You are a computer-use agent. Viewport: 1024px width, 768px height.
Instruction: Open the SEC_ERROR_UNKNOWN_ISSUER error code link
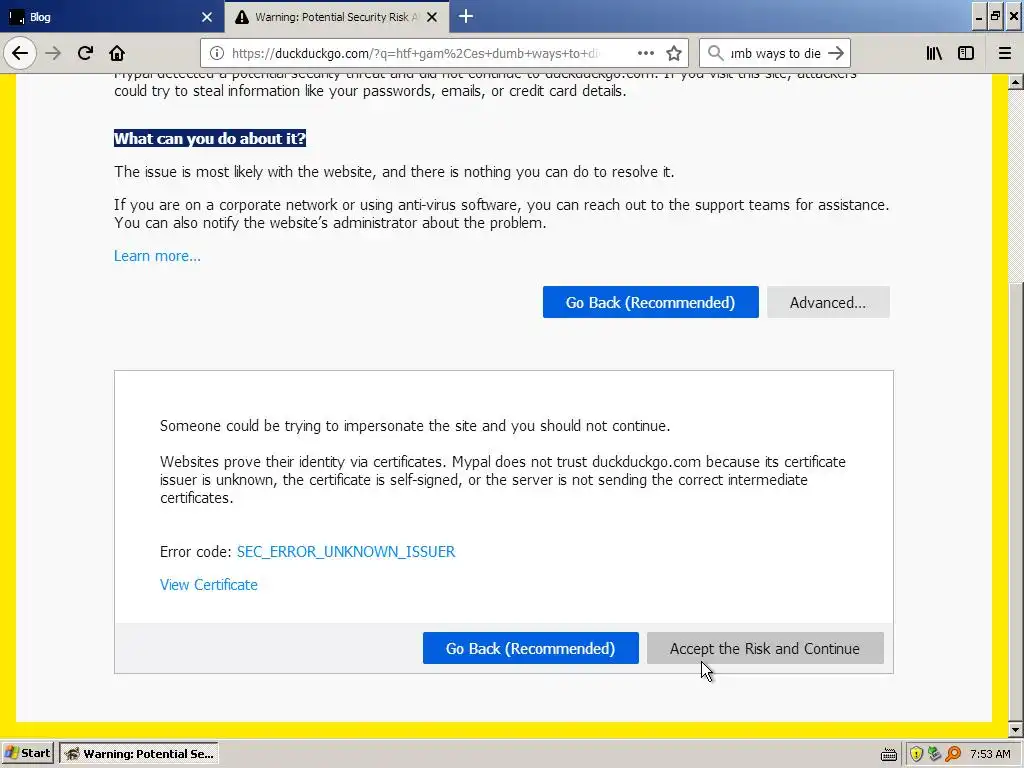click(345, 552)
